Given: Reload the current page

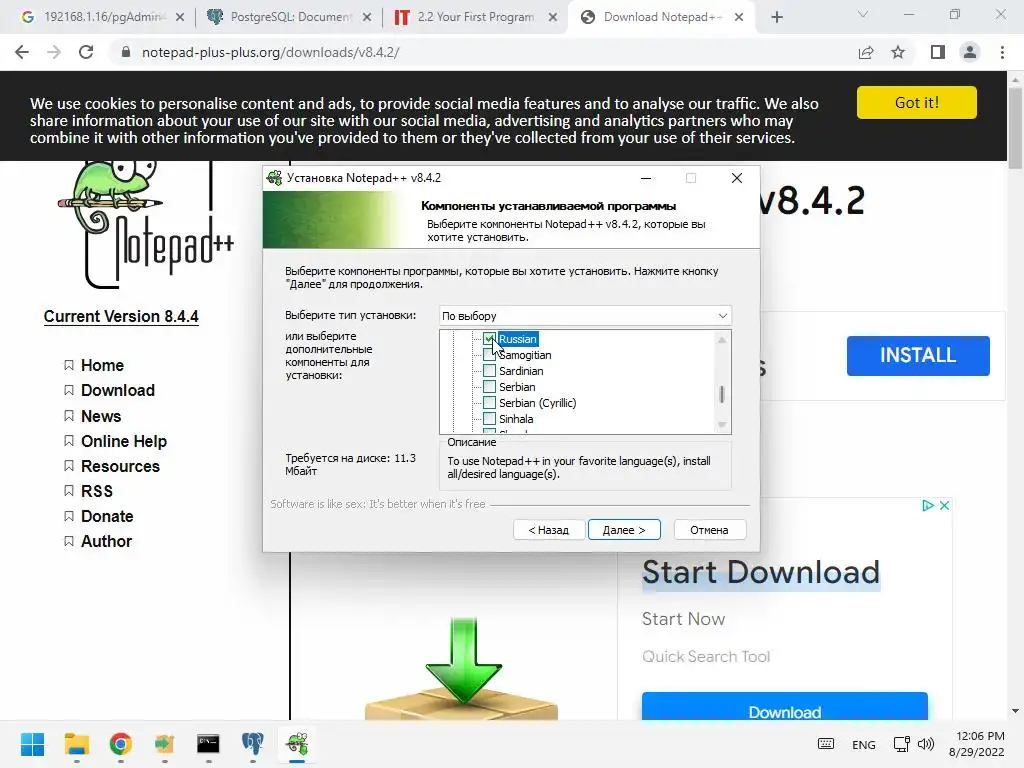Looking at the screenshot, I should 86,52.
